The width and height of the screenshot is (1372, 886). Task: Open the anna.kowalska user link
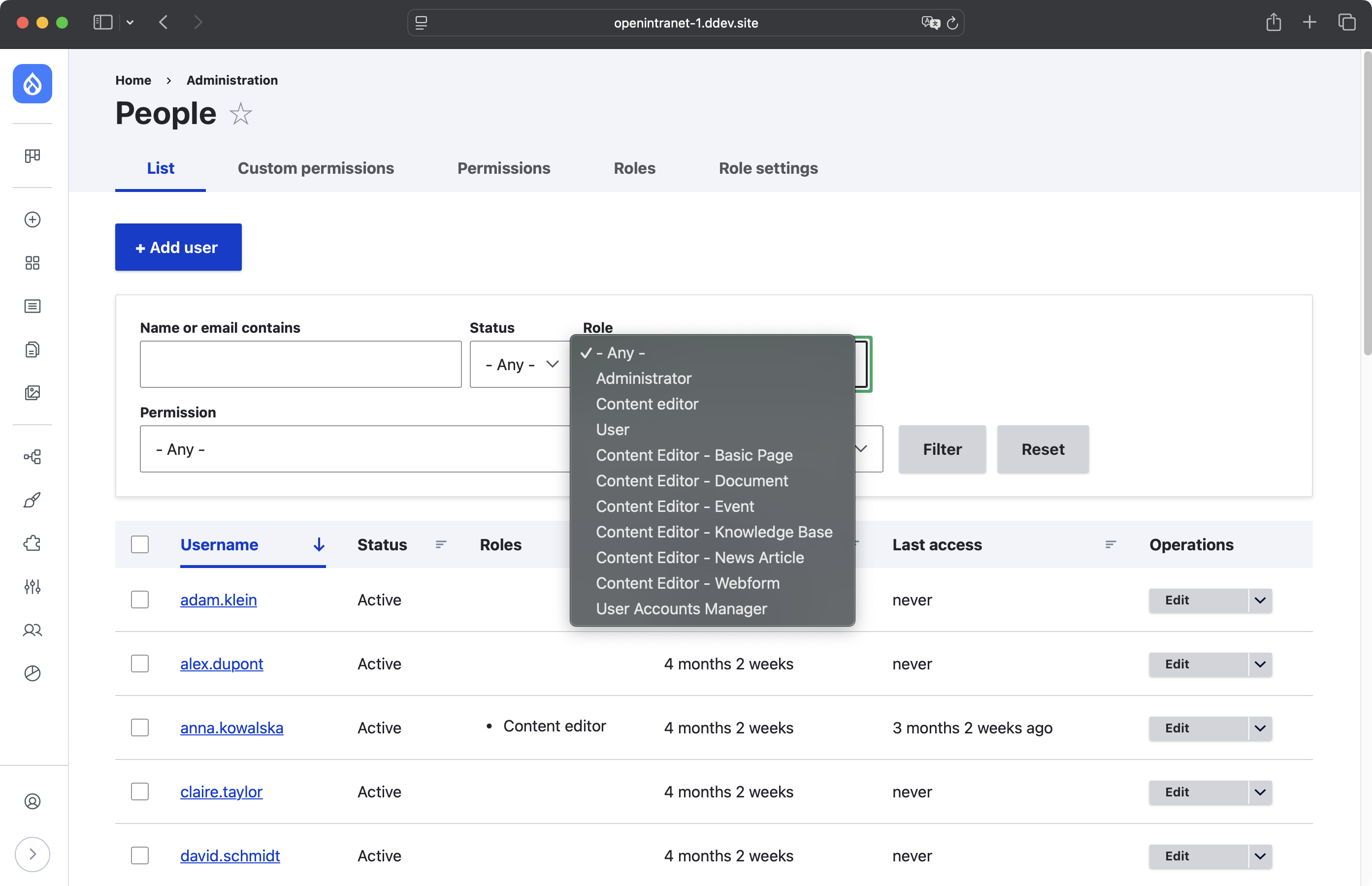point(231,728)
